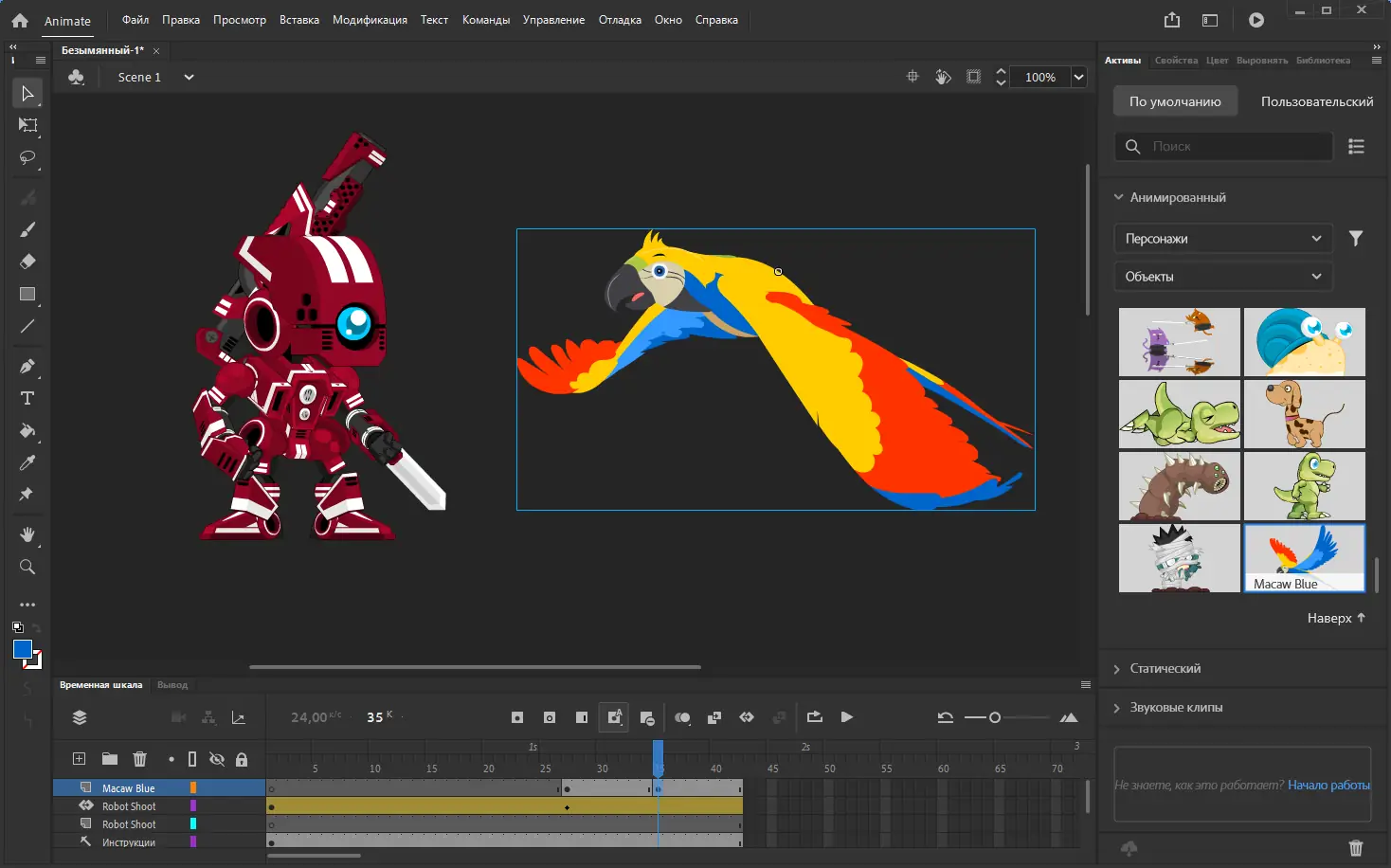This screenshot has height=868, width=1391.
Task: Select the Hand tool
Action: tap(27, 534)
